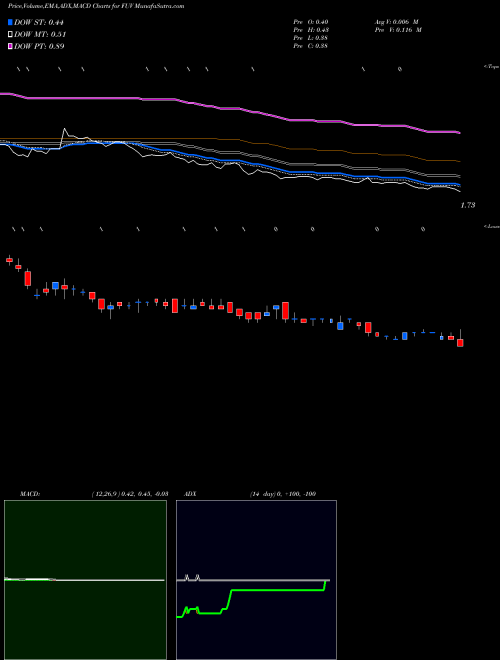This screenshot has width=500, height=660.
Task: Open the green MACD chart panel
Action: click(x=85, y=580)
